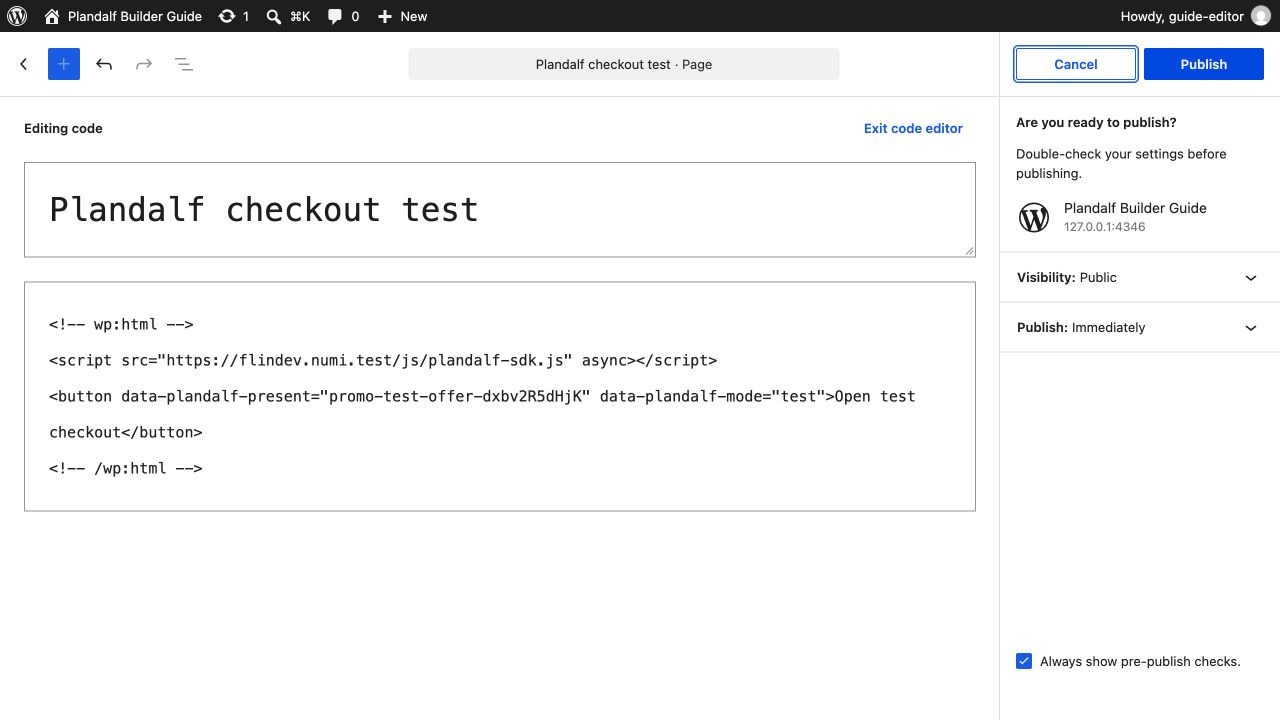Image resolution: width=1280 pixels, height=720 pixels.
Task: Open the document overview list icon
Action: (x=184, y=64)
